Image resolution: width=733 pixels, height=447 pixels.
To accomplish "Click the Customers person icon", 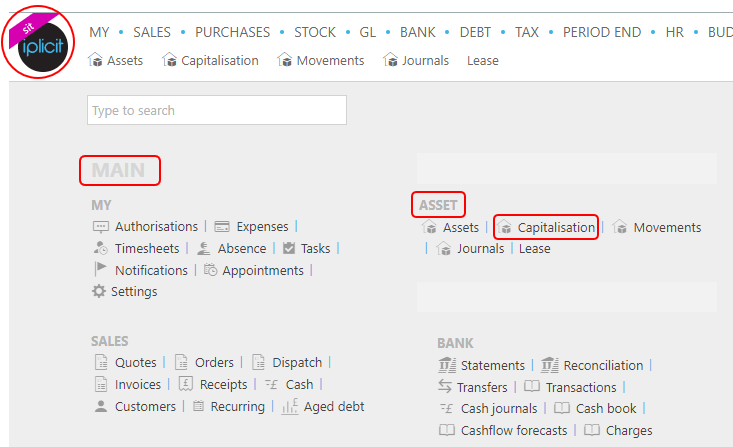I will pyautogui.click(x=100, y=407).
